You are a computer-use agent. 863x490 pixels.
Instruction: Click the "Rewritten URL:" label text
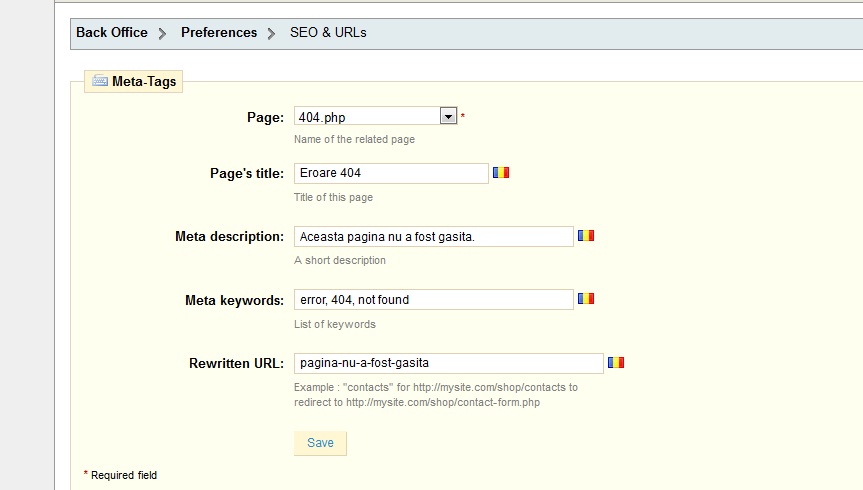236,363
